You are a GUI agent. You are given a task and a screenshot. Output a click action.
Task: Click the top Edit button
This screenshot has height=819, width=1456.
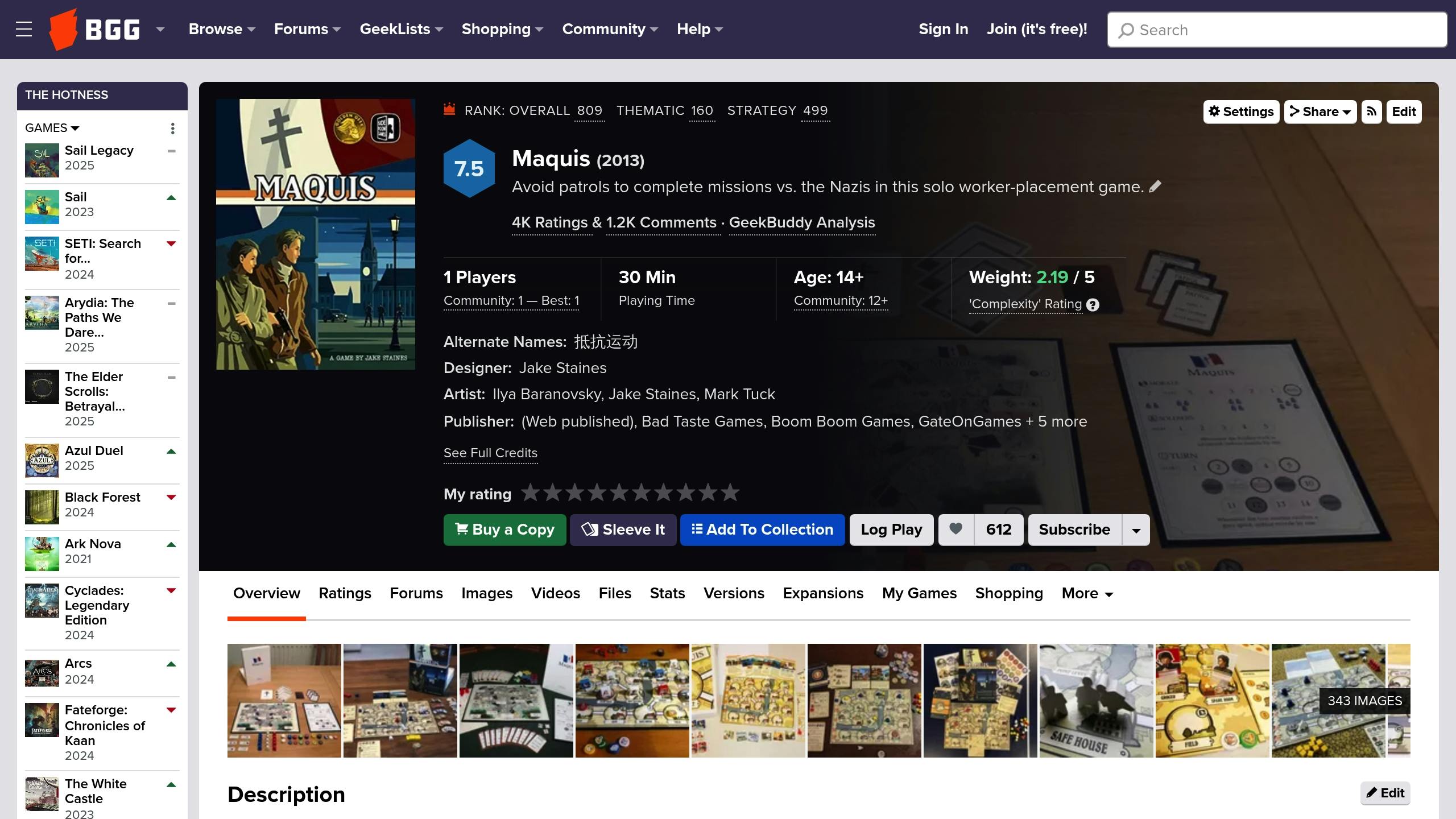(x=1404, y=111)
